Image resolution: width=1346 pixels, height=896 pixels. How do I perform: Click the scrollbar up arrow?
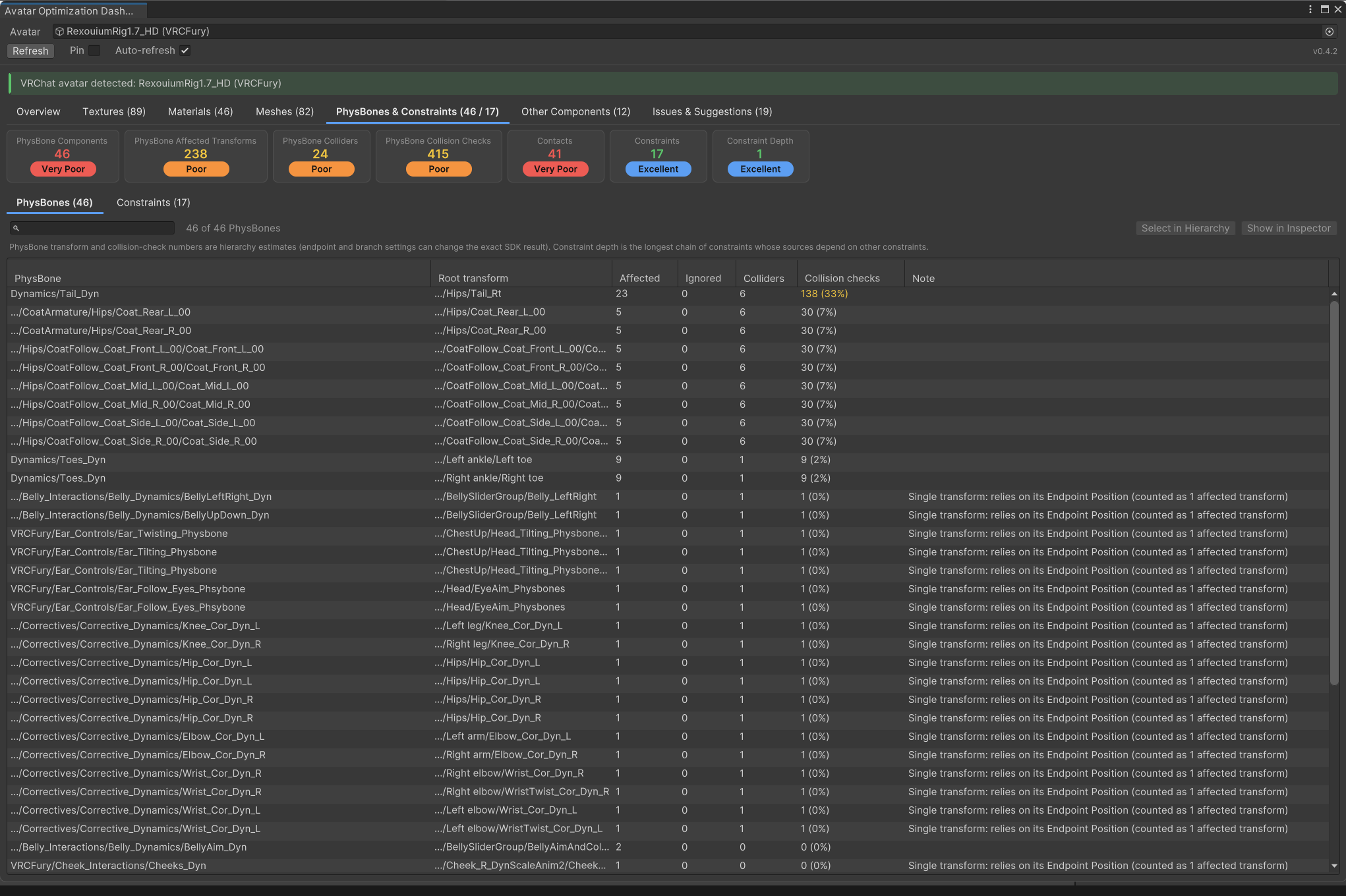(x=1334, y=294)
